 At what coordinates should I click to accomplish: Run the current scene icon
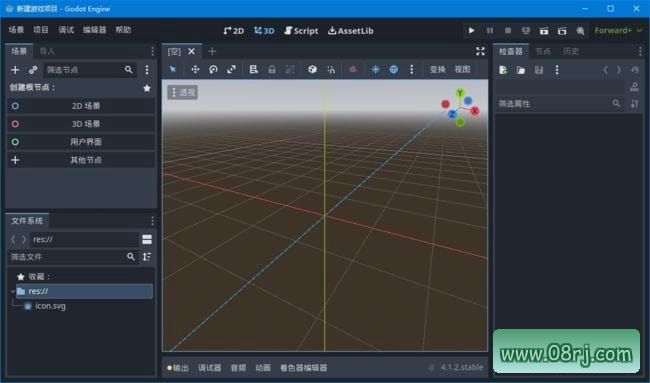tap(544, 30)
